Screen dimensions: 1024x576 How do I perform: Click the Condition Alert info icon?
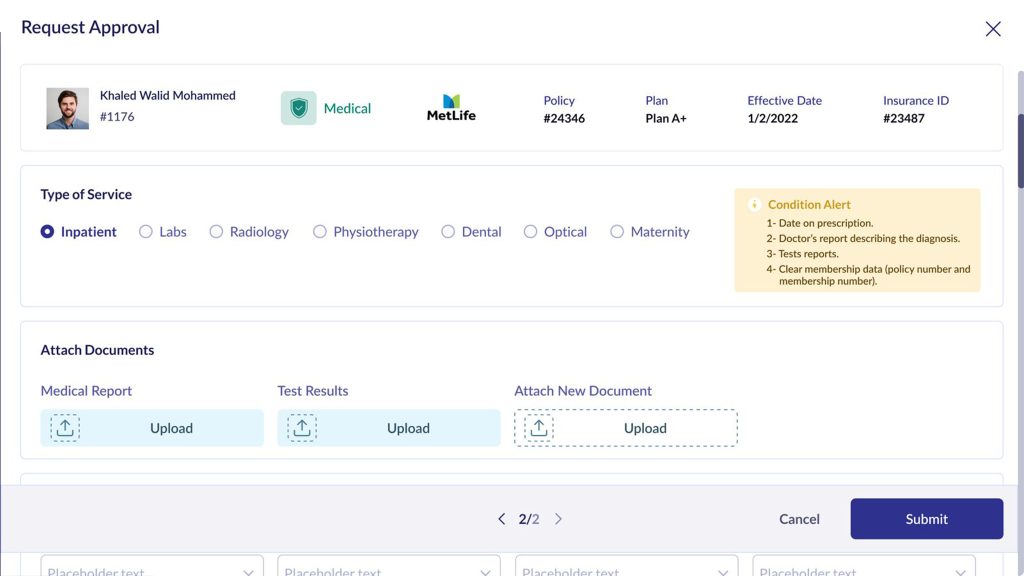coord(754,204)
